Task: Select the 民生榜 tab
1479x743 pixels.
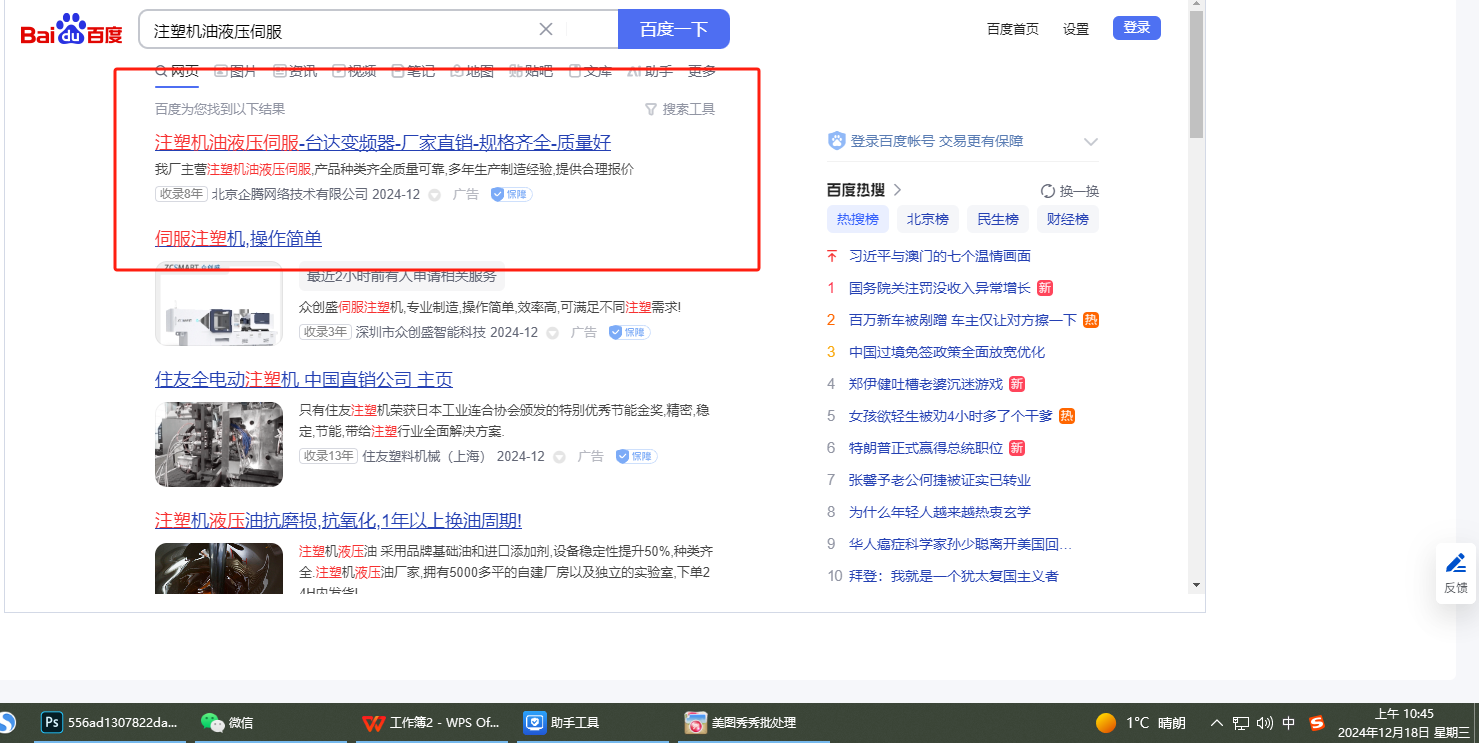Action: [x=997, y=219]
